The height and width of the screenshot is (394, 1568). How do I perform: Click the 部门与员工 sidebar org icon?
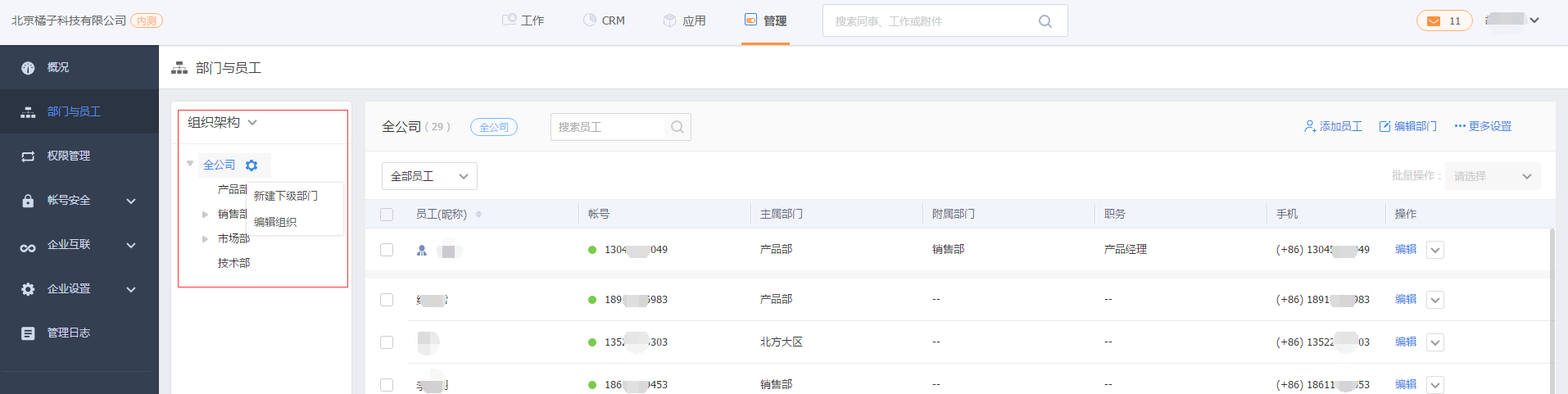28,112
